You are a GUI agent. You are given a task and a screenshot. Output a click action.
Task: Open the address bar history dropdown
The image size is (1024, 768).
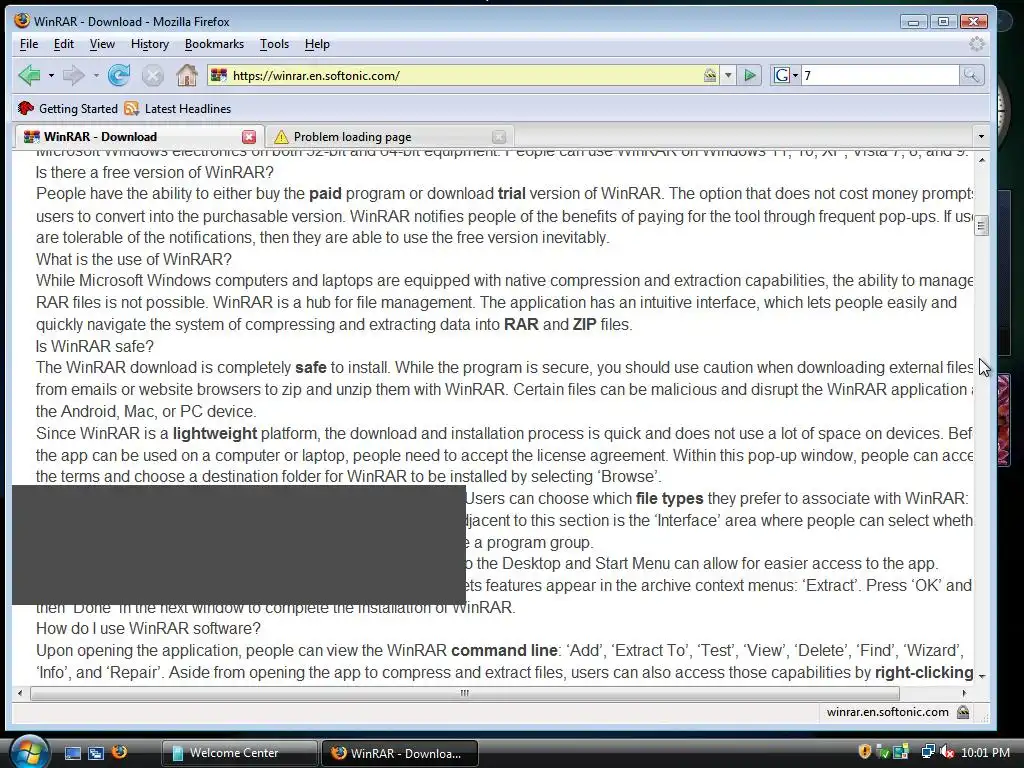pos(728,76)
